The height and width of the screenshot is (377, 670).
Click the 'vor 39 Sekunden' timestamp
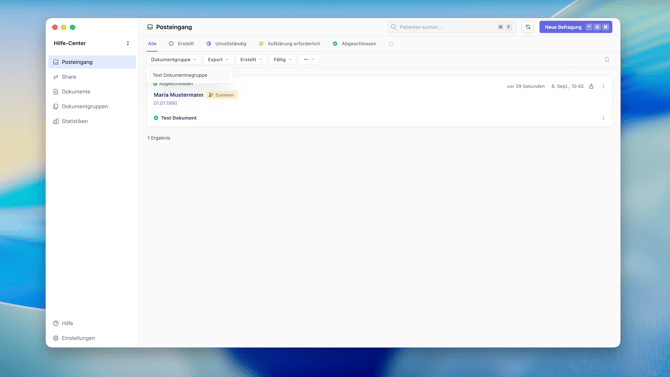click(526, 86)
